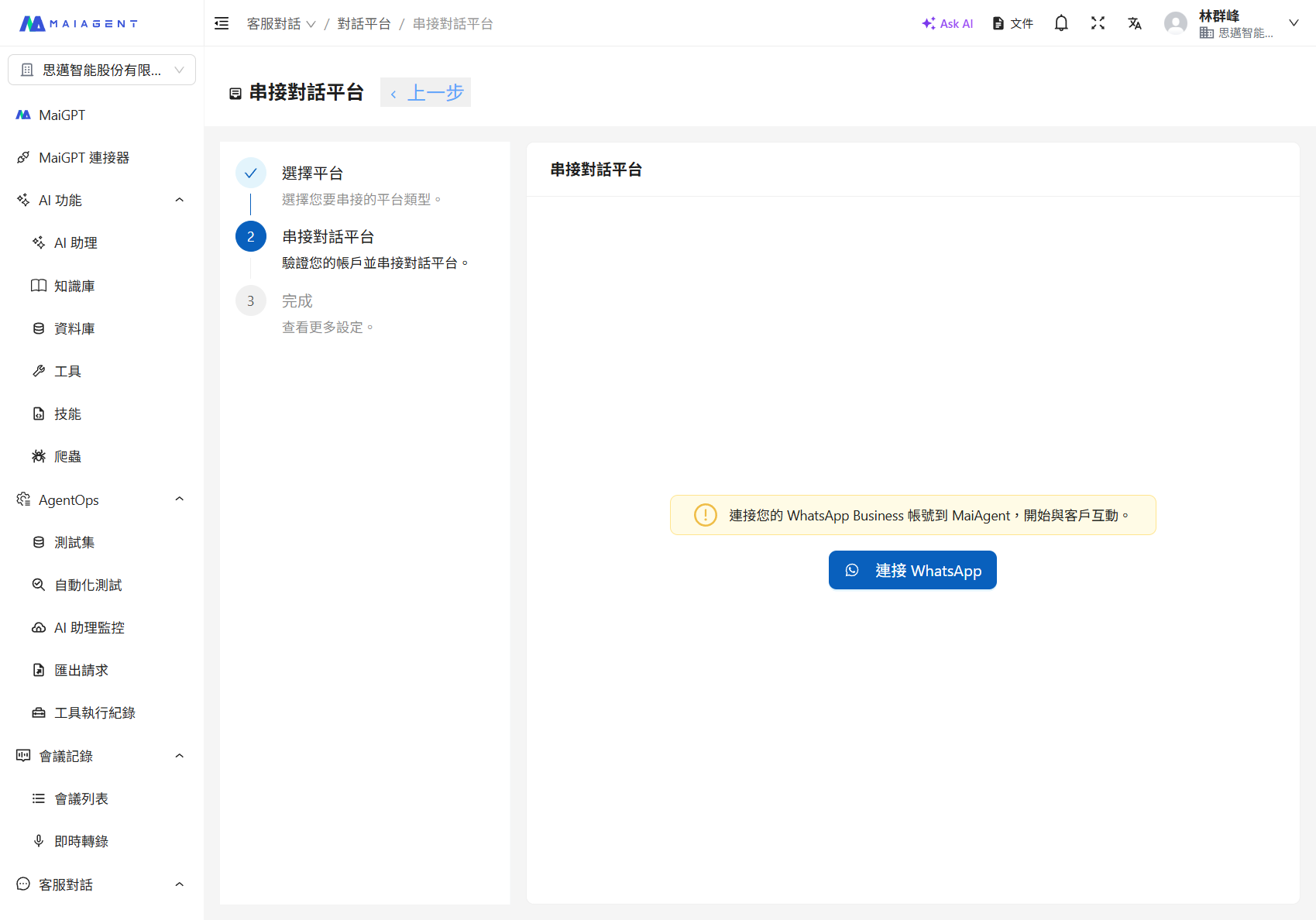Click the sidebar collapse menu icon
This screenshot has width=1316, height=920.
[222, 23]
